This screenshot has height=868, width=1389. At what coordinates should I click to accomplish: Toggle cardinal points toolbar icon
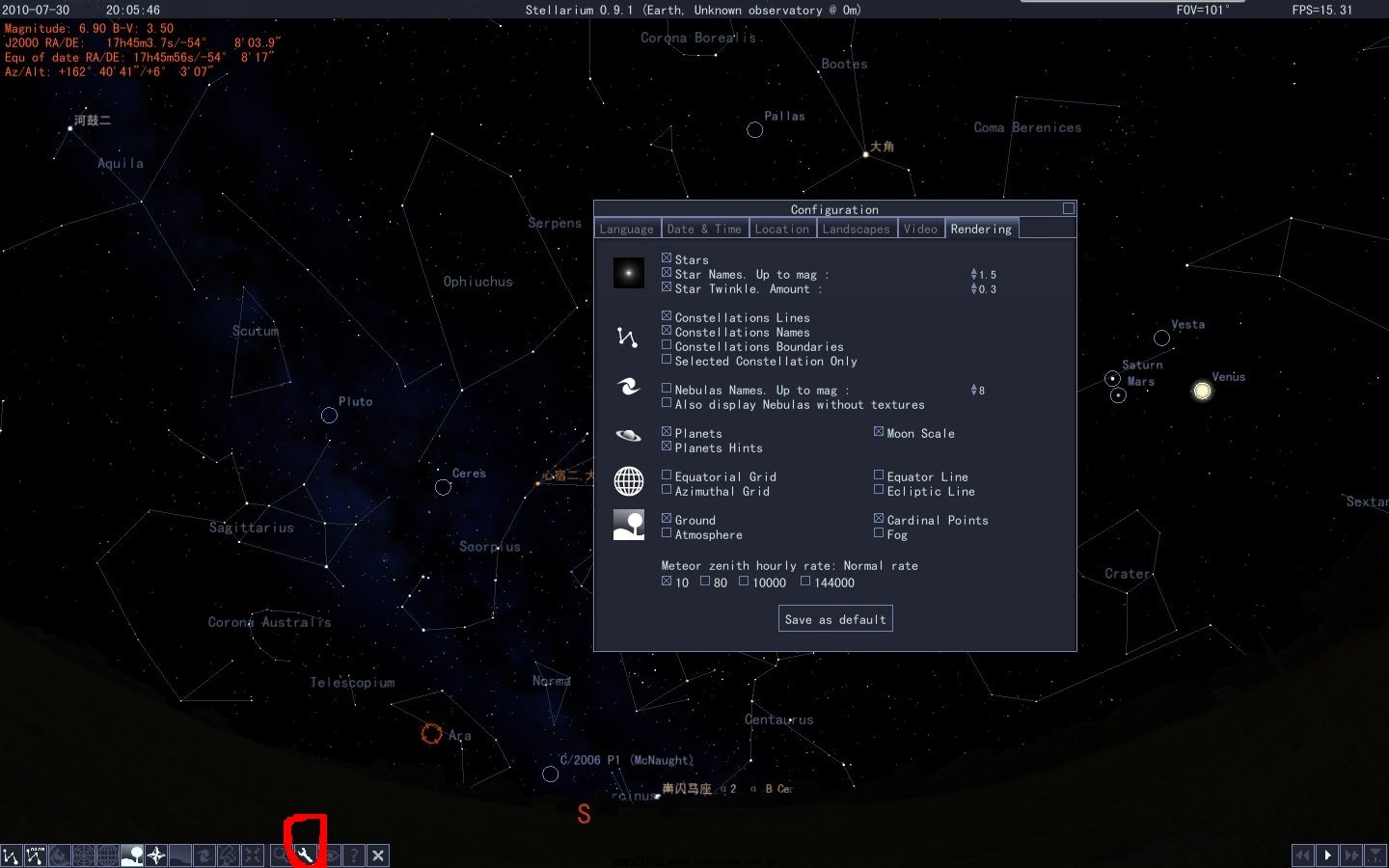click(x=156, y=855)
